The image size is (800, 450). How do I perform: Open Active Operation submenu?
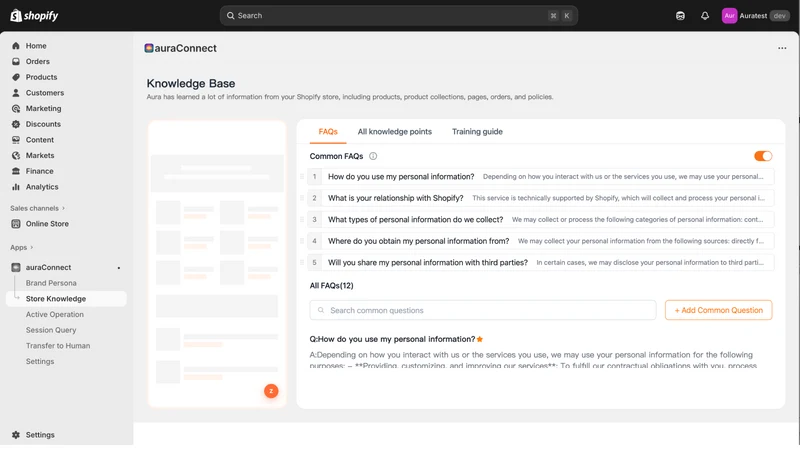click(x=55, y=314)
